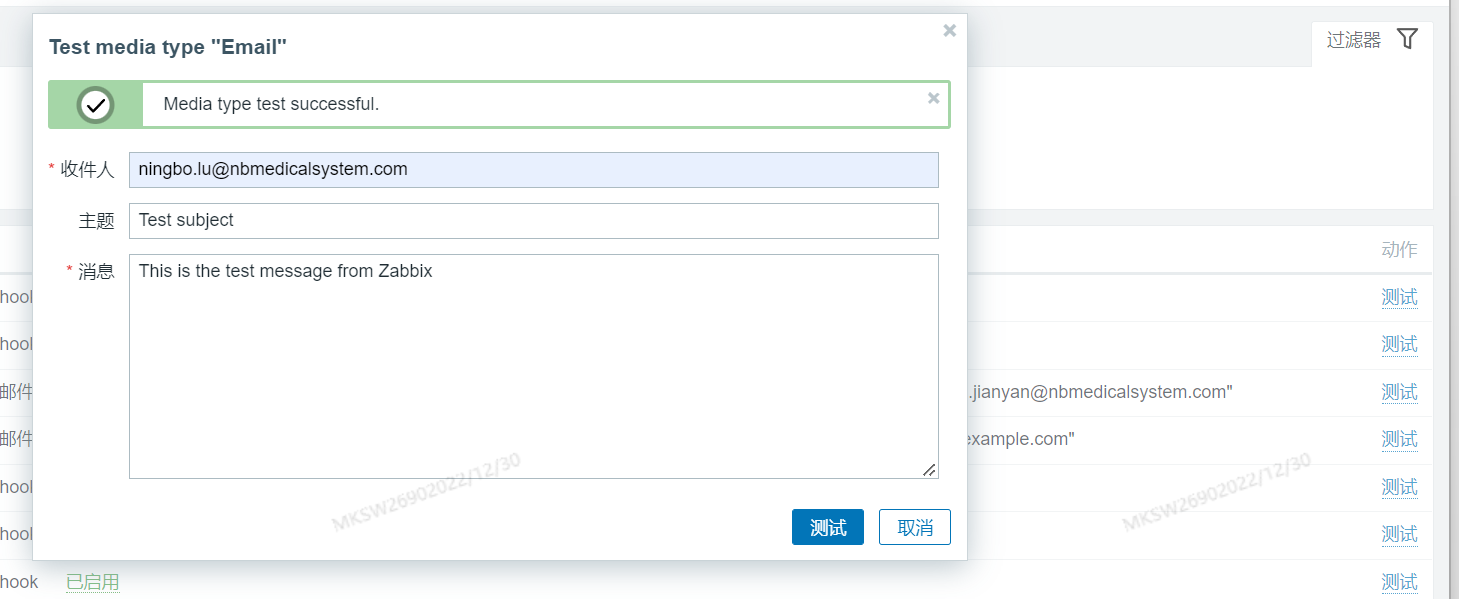Click 测试 link beside example.com row
The image size is (1459, 599).
tap(1399, 439)
